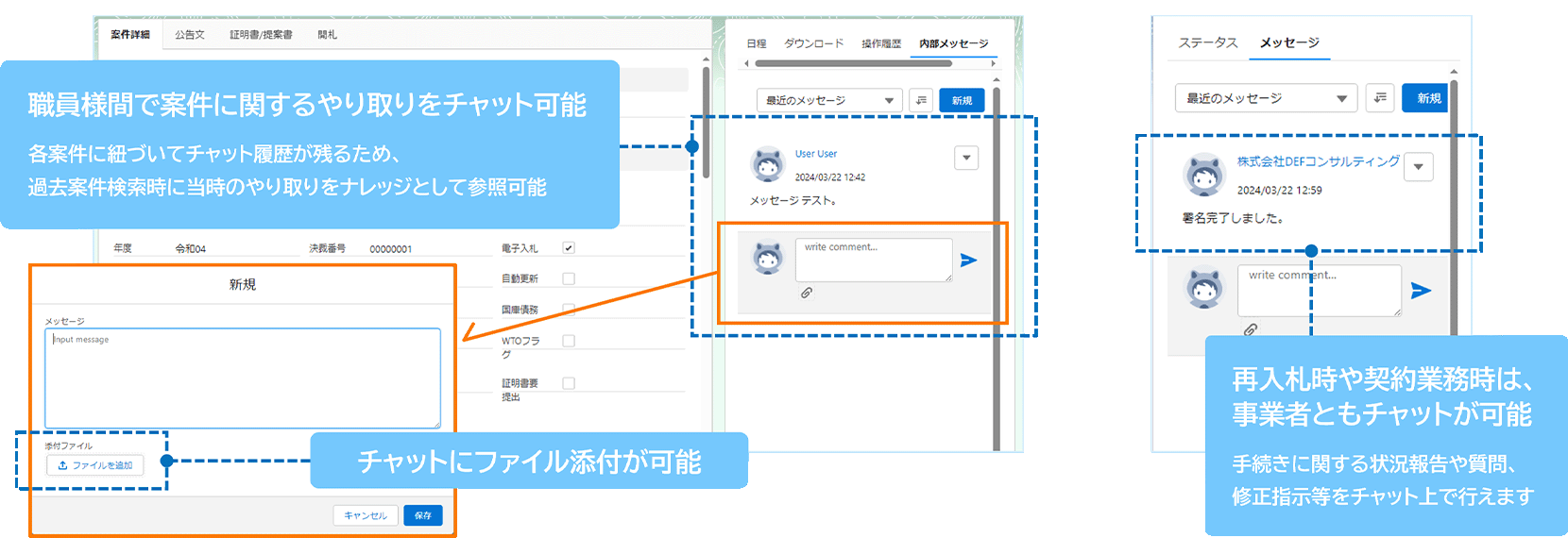Viewport: 1568px width, 538px height.
Task: Click the sort icon beside 新規 in 内部メッセージ
Action: tap(921, 100)
